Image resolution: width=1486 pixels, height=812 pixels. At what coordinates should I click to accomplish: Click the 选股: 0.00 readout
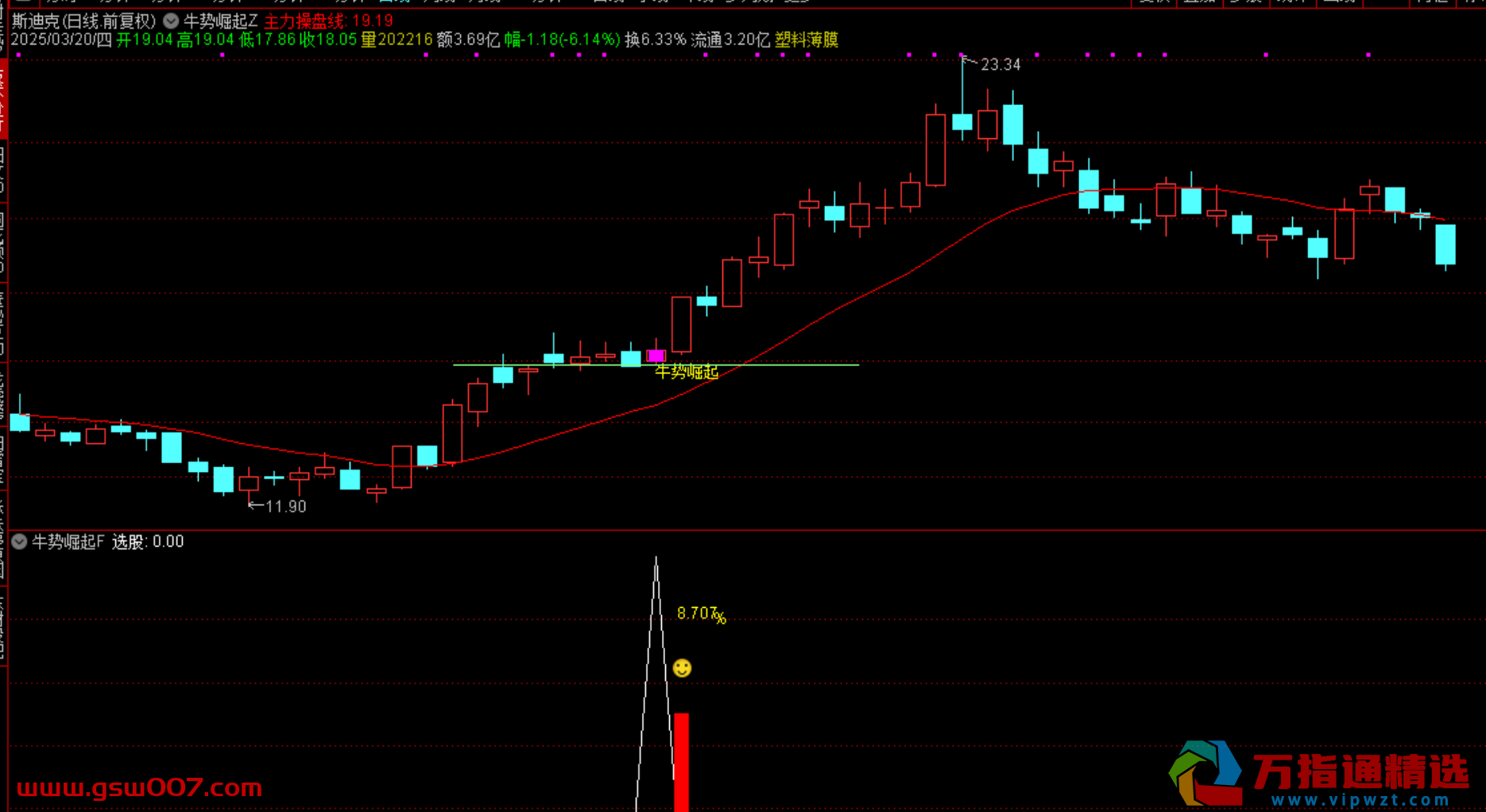tap(148, 542)
